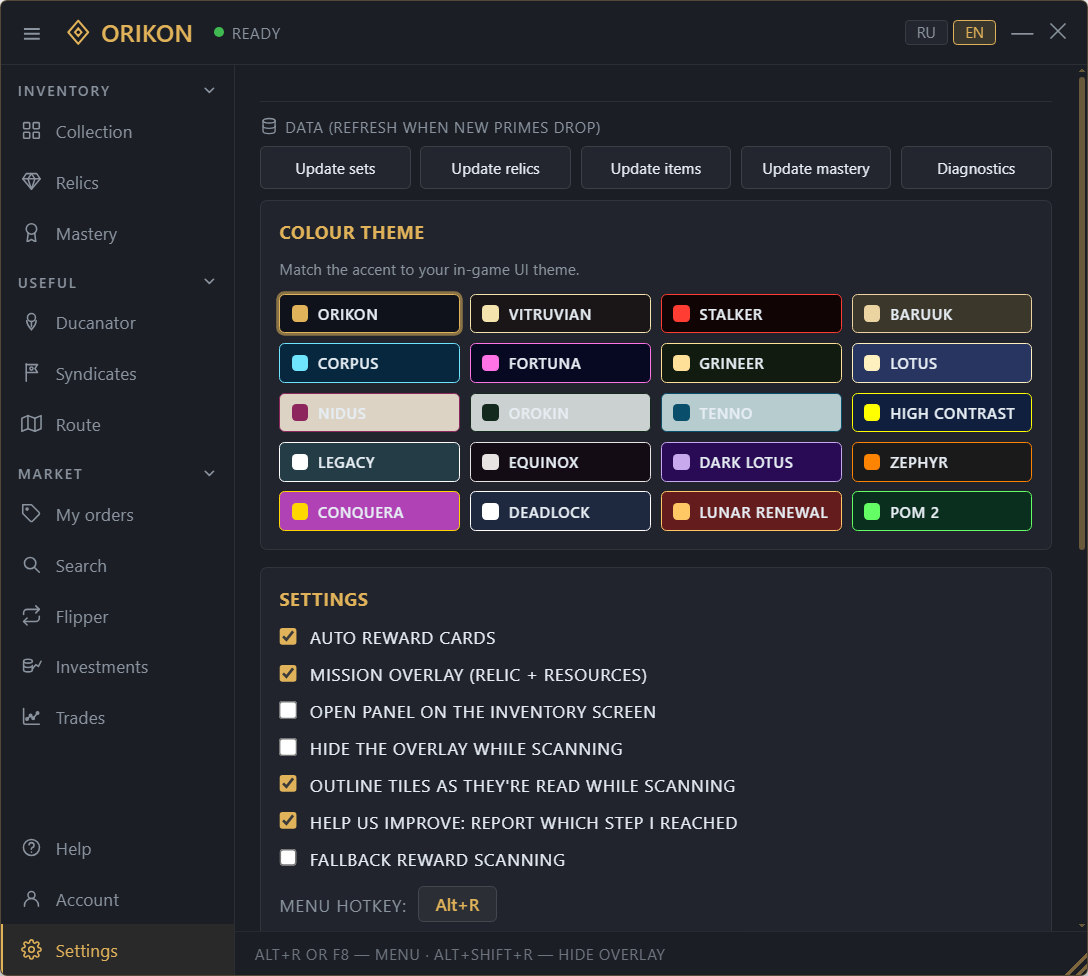Click the bottom-right resize grip

point(1077,965)
